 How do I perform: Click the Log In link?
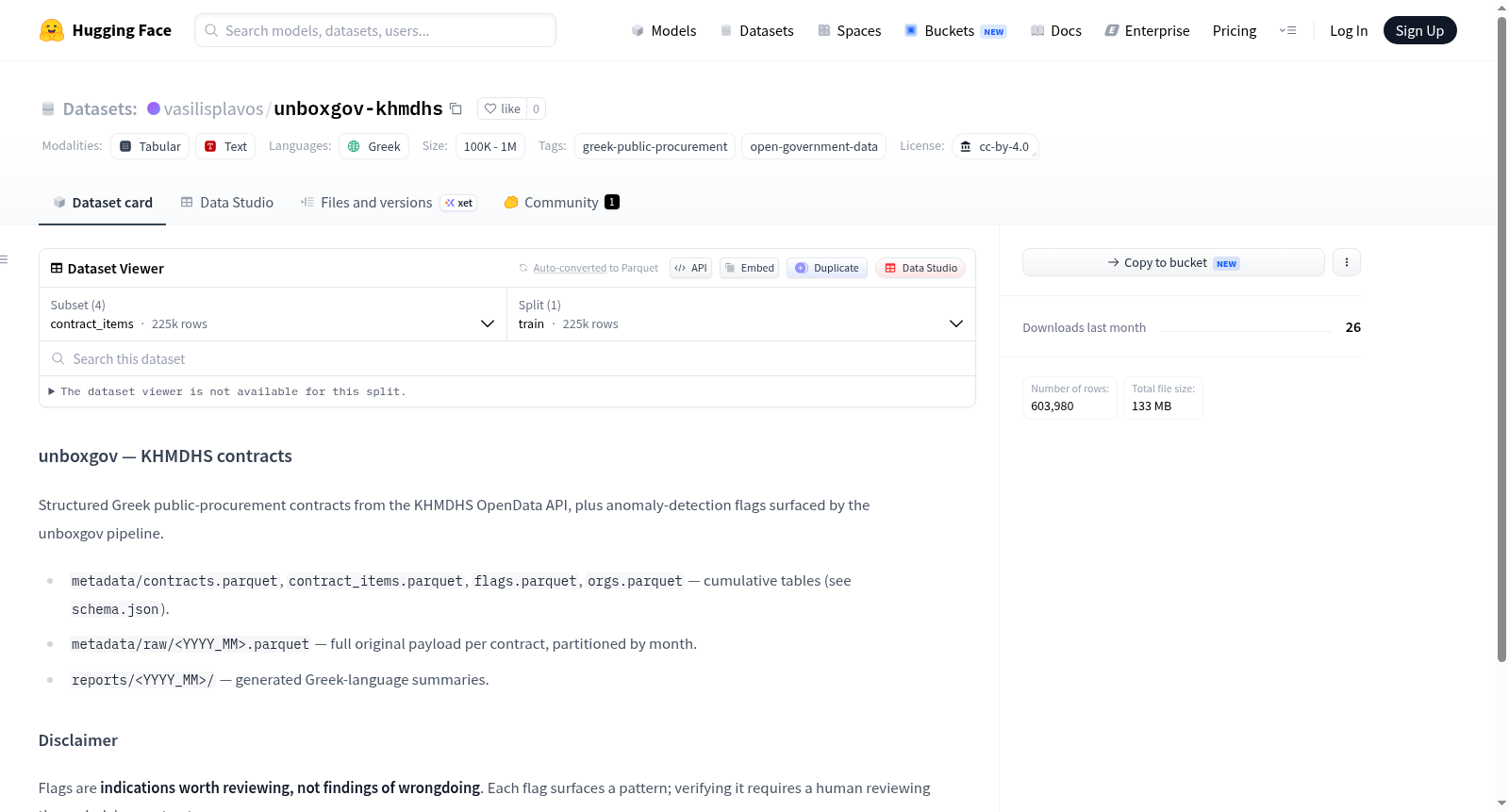tap(1349, 30)
